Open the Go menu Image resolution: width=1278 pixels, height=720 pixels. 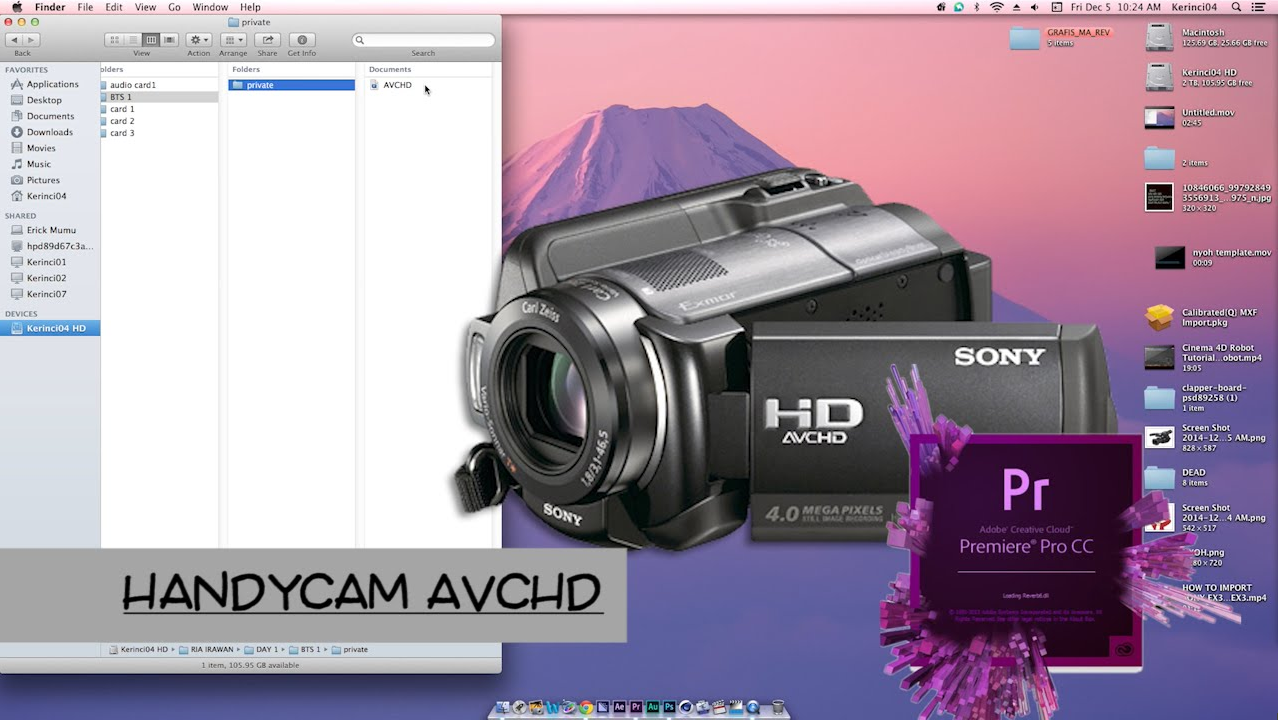coord(175,7)
